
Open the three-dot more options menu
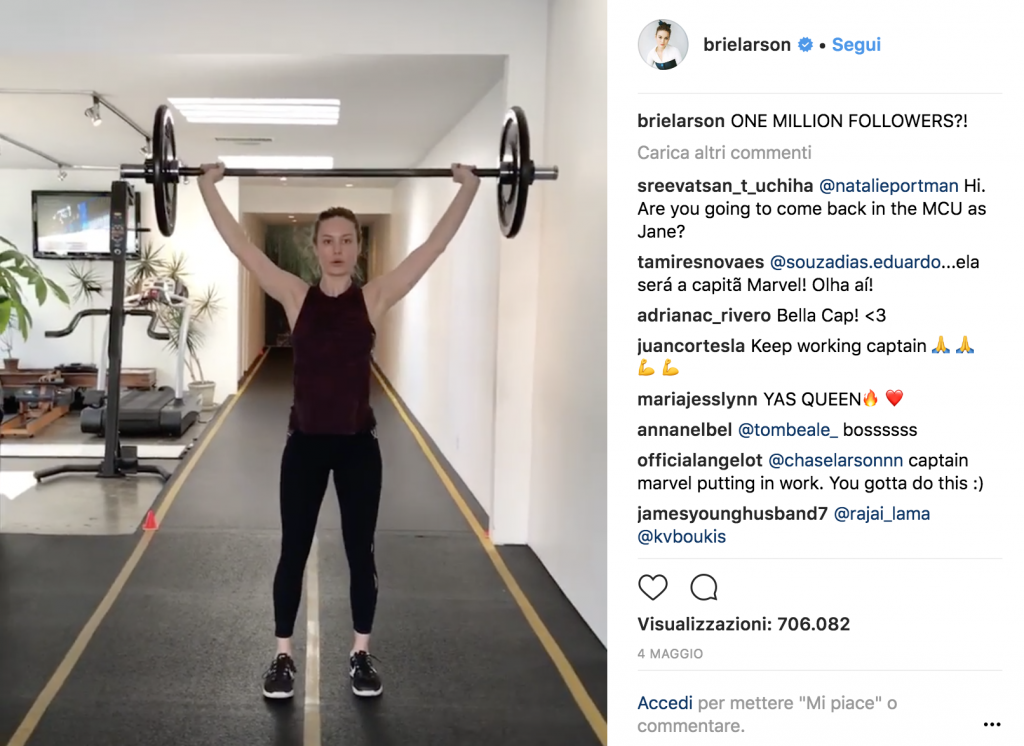[x=992, y=724]
